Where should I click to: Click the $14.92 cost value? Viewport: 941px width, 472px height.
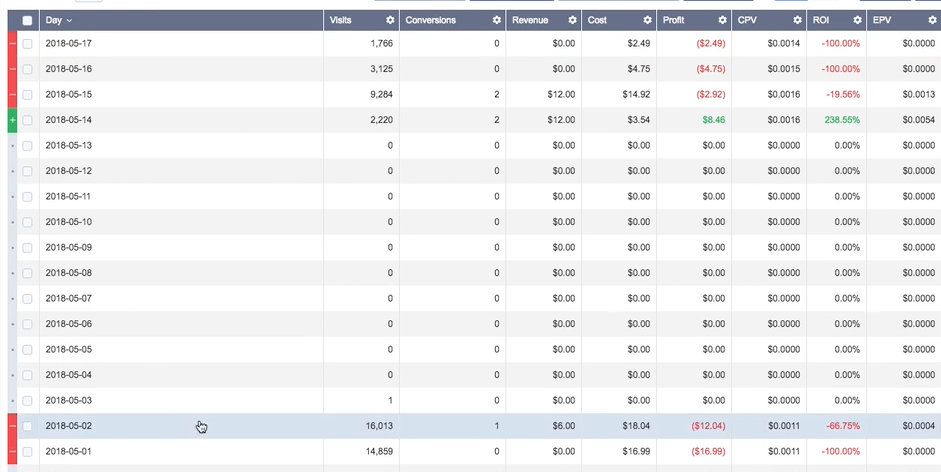(x=636, y=95)
